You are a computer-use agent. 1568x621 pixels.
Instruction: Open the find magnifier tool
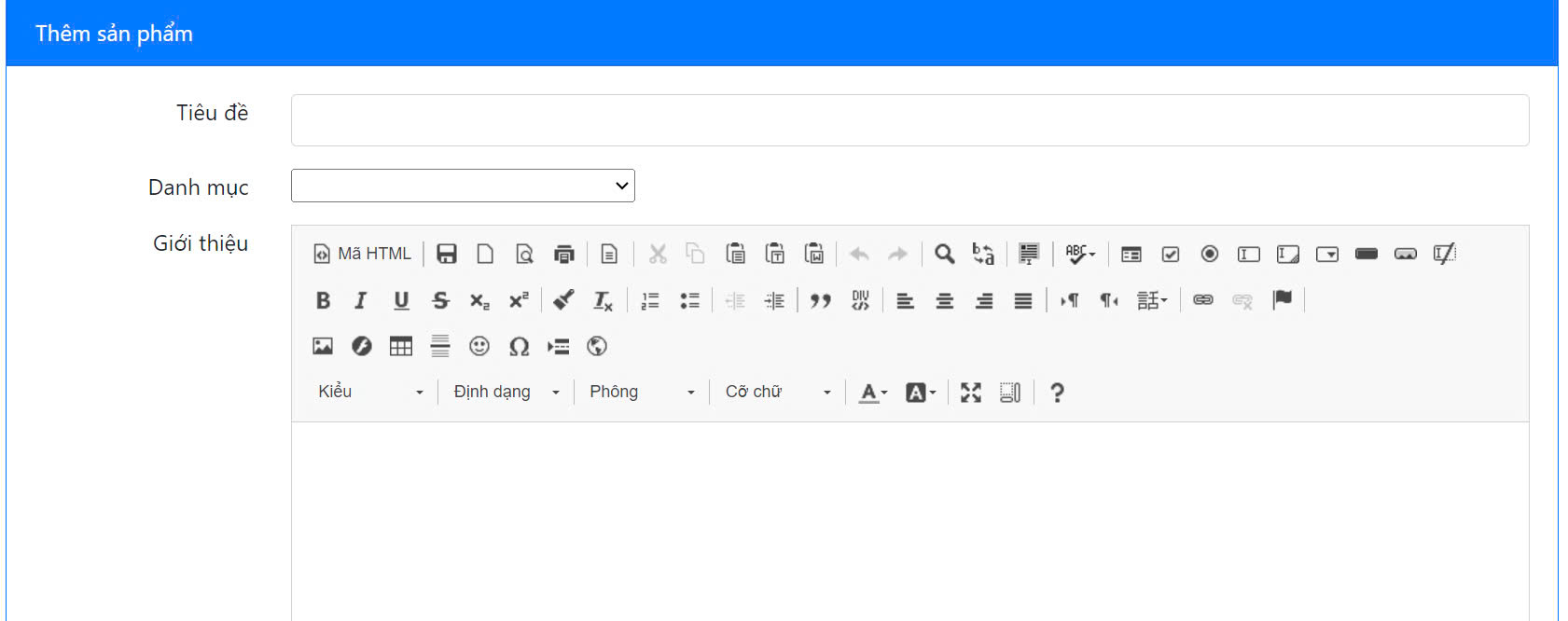pos(944,254)
